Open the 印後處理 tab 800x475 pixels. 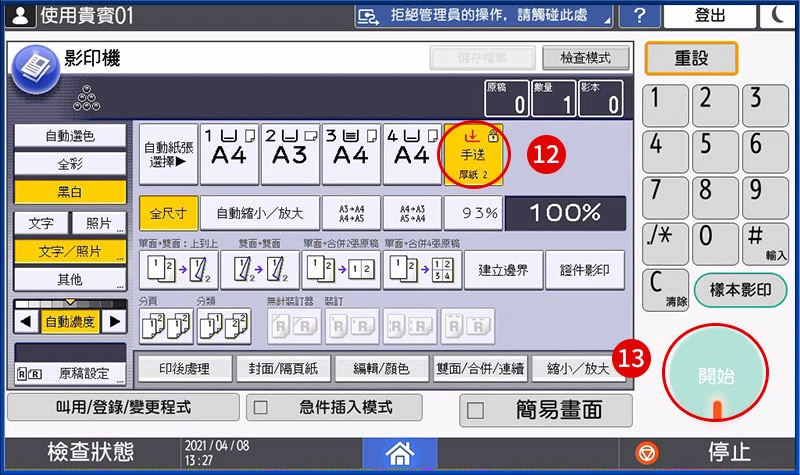(184, 368)
